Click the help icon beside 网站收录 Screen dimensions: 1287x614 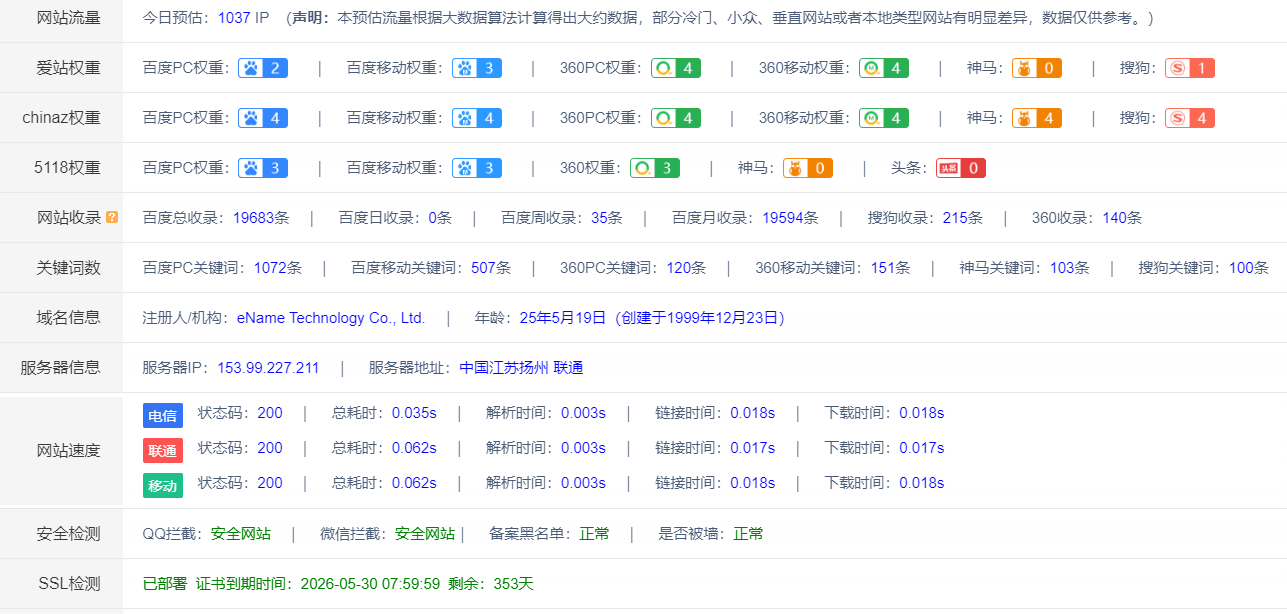coord(112,218)
